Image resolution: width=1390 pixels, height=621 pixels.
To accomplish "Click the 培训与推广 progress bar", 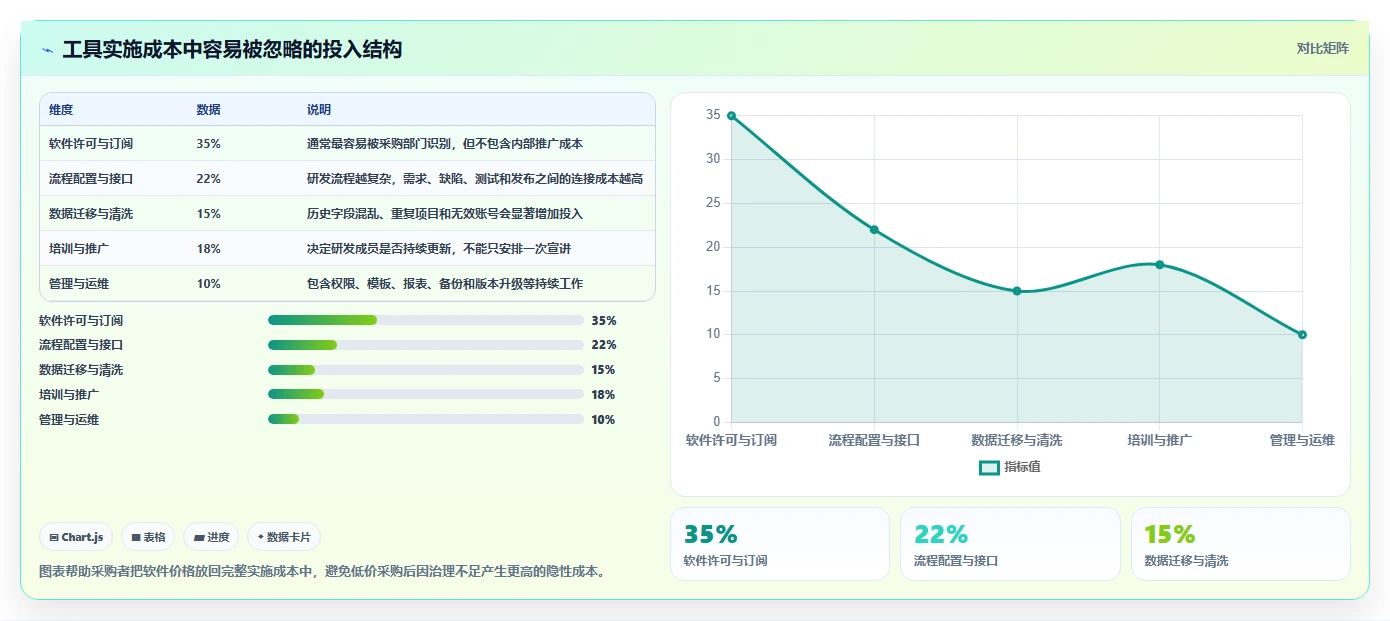I will pos(425,394).
